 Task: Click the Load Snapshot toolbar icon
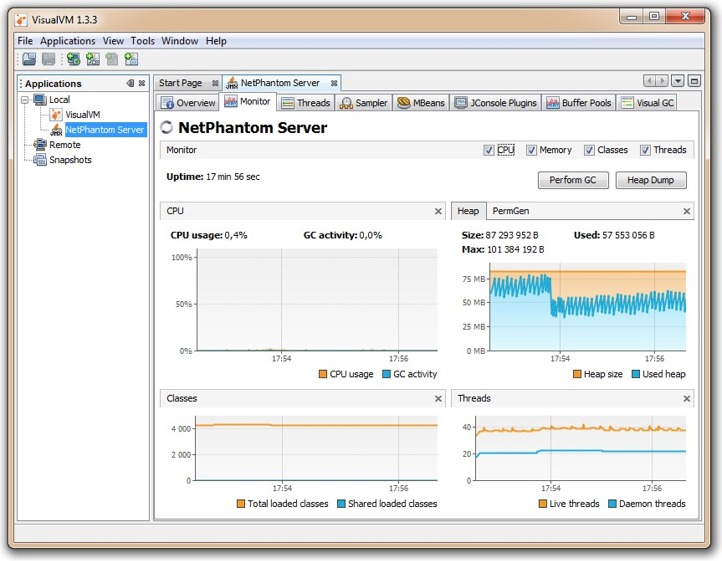click(29, 59)
